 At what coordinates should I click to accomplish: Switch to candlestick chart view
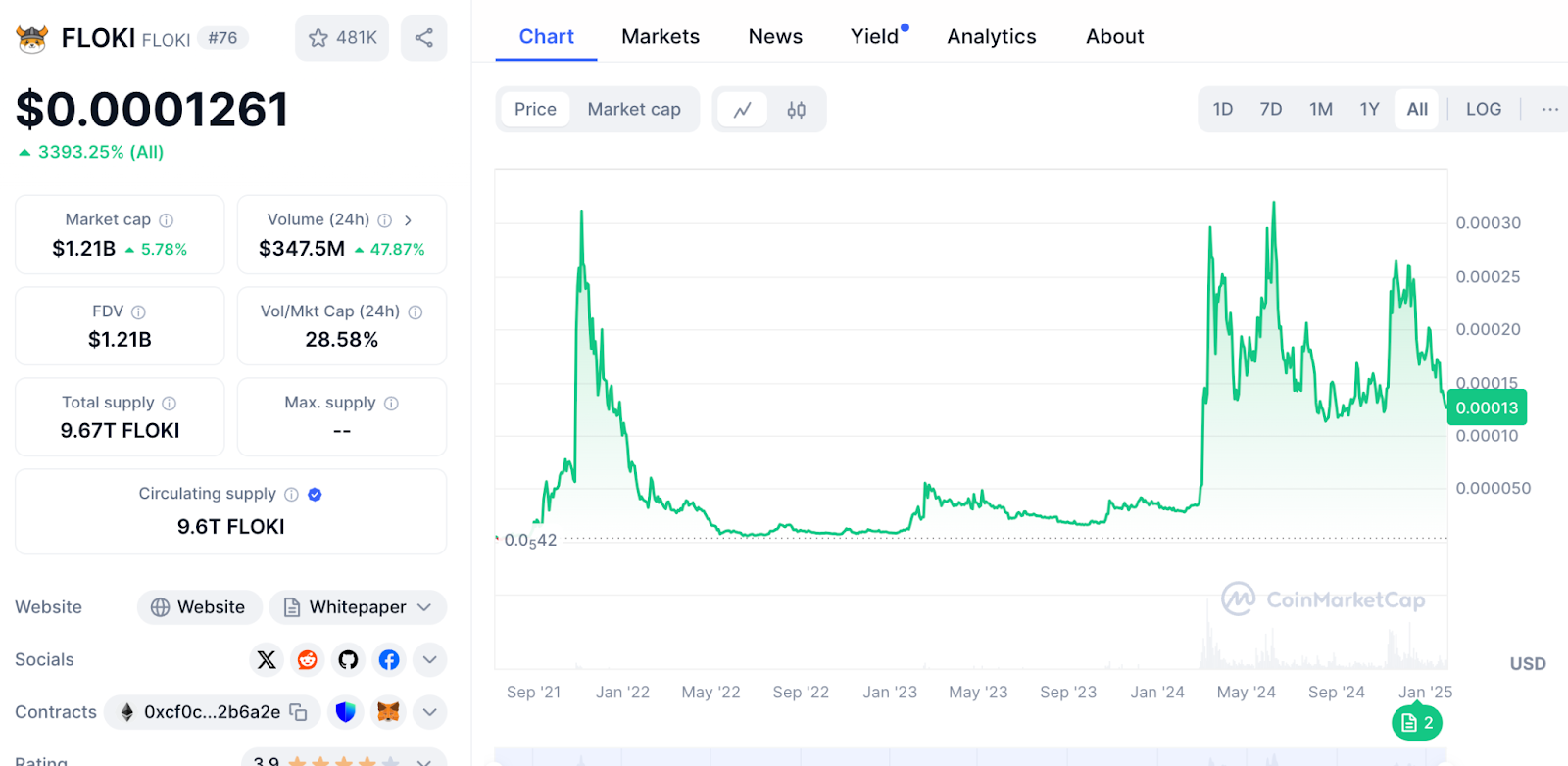pyautogui.click(x=797, y=110)
